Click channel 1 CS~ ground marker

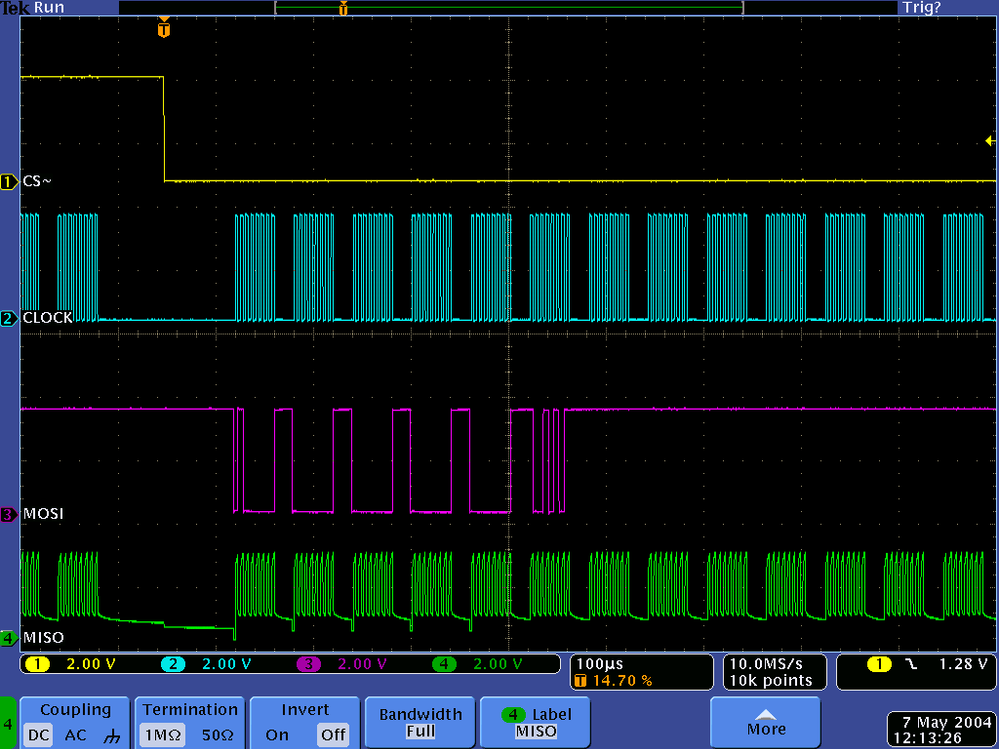[x=9, y=182]
